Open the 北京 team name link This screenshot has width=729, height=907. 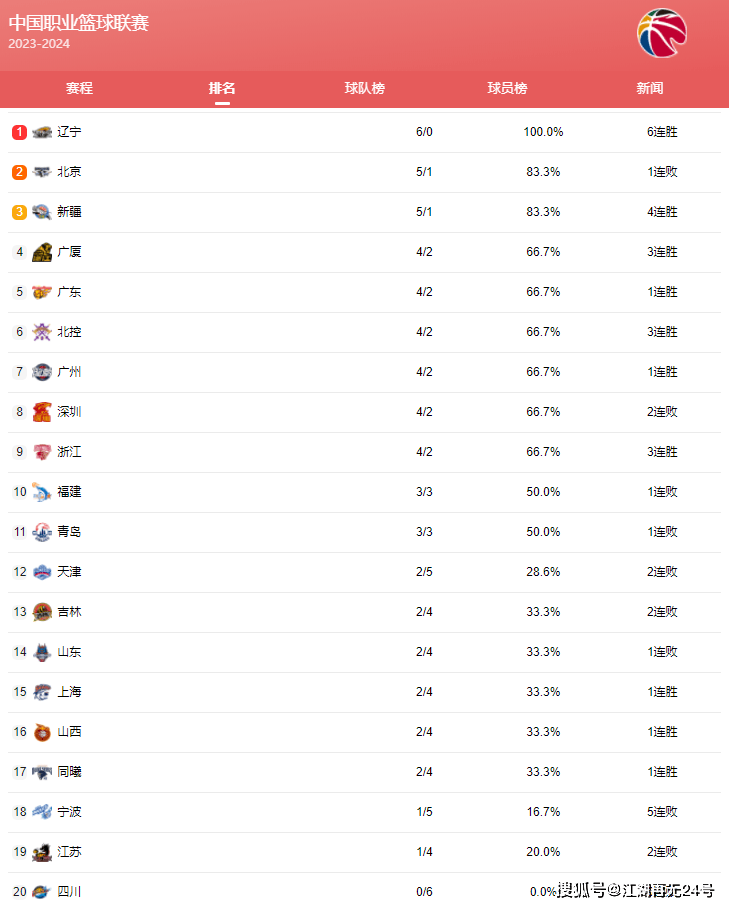pos(69,172)
